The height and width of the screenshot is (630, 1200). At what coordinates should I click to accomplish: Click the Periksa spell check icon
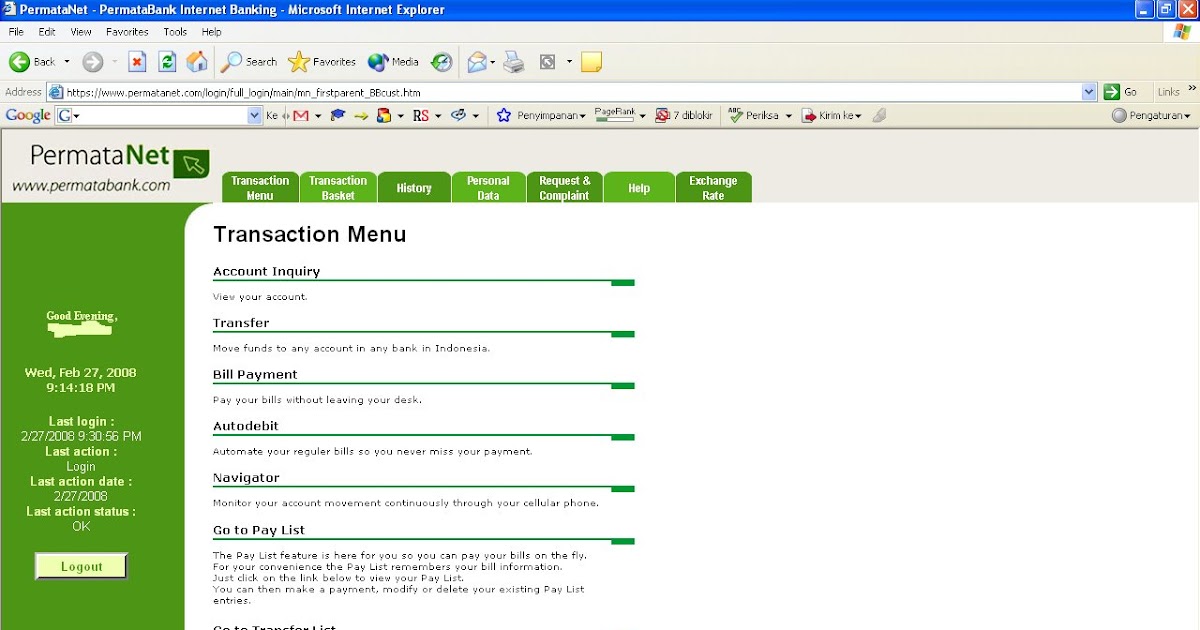(735, 116)
